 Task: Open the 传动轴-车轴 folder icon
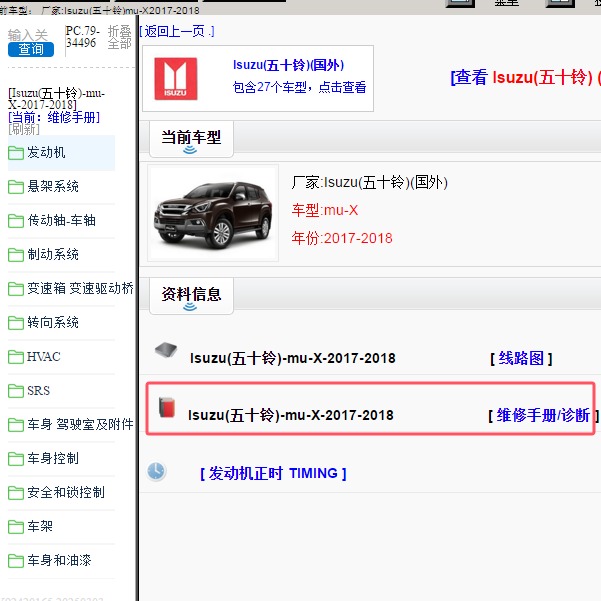[x=16, y=221]
